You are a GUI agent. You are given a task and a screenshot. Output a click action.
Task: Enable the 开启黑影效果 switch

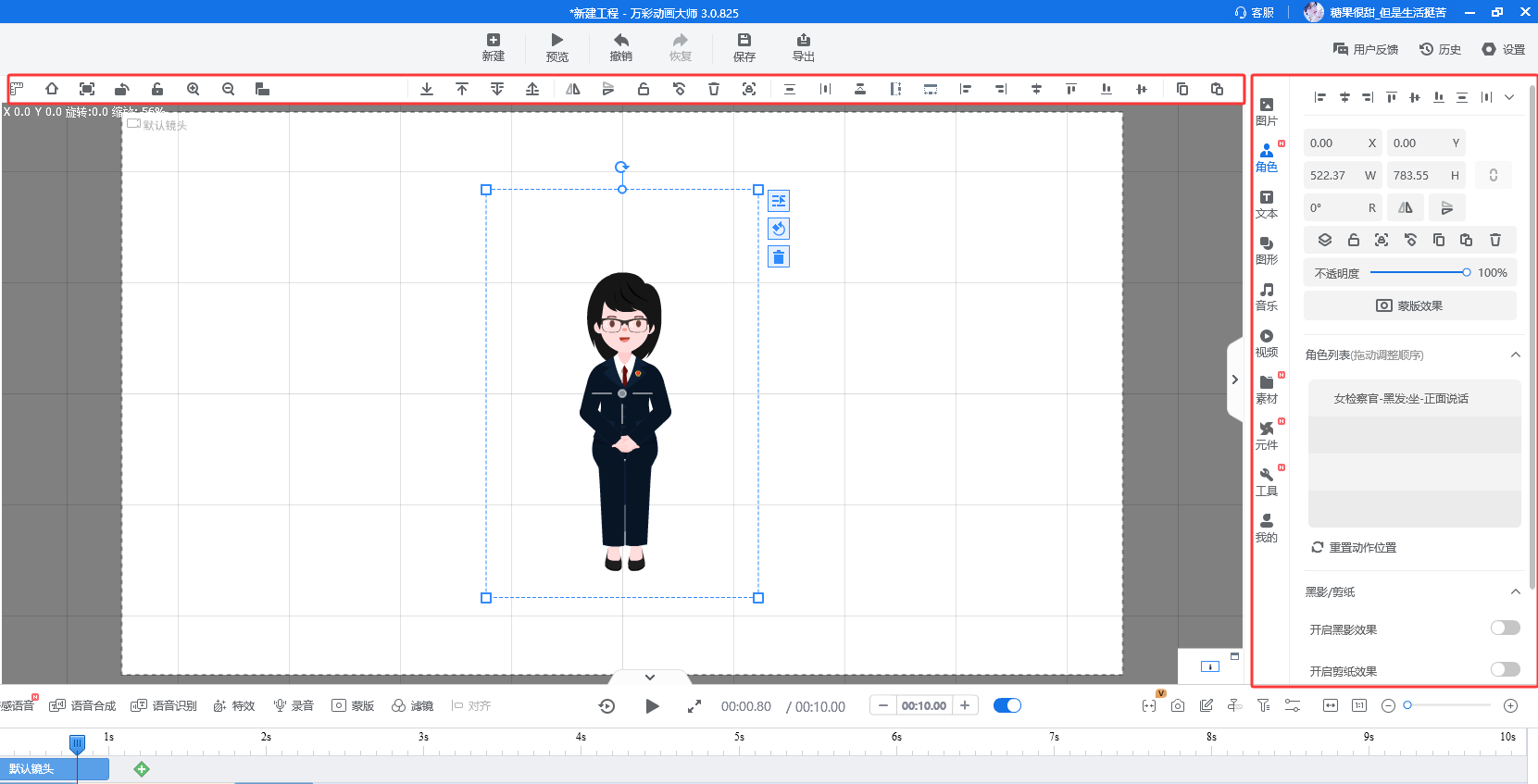click(x=1505, y=628)
